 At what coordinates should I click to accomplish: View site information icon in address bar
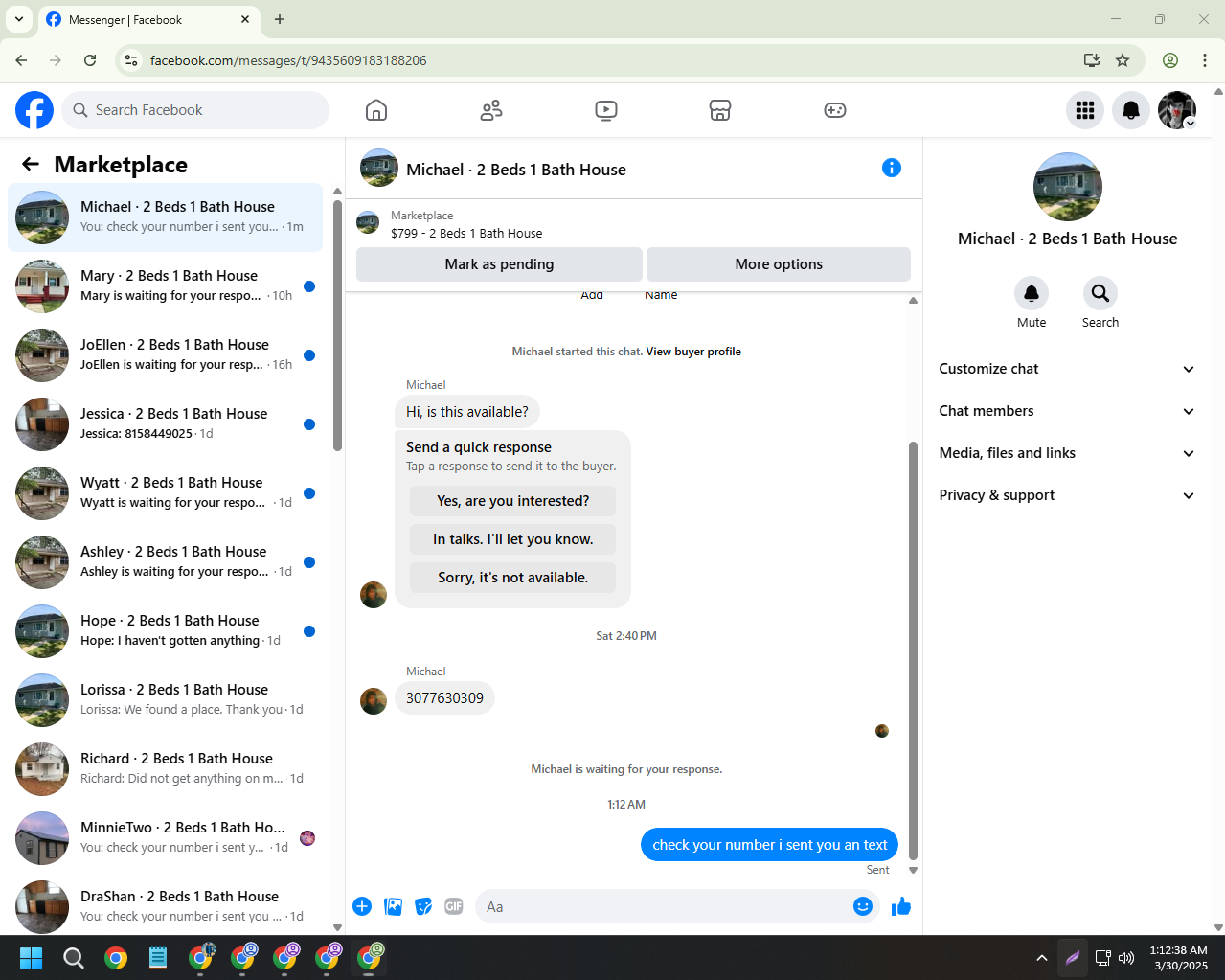point(132,60)
